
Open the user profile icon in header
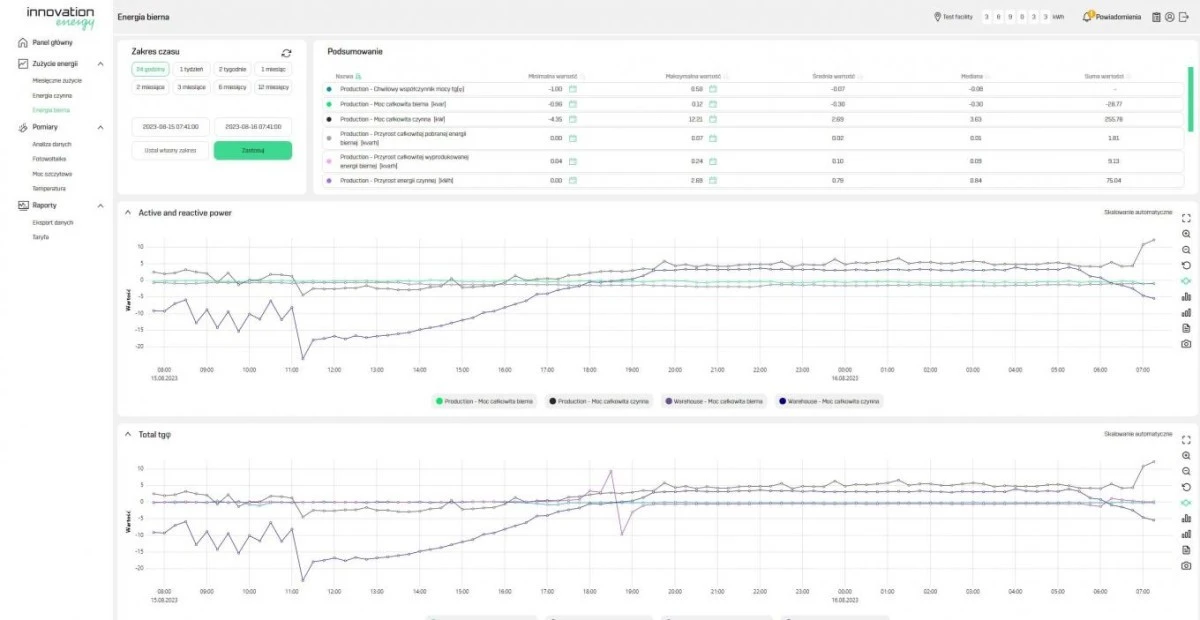coord(1170,17)
